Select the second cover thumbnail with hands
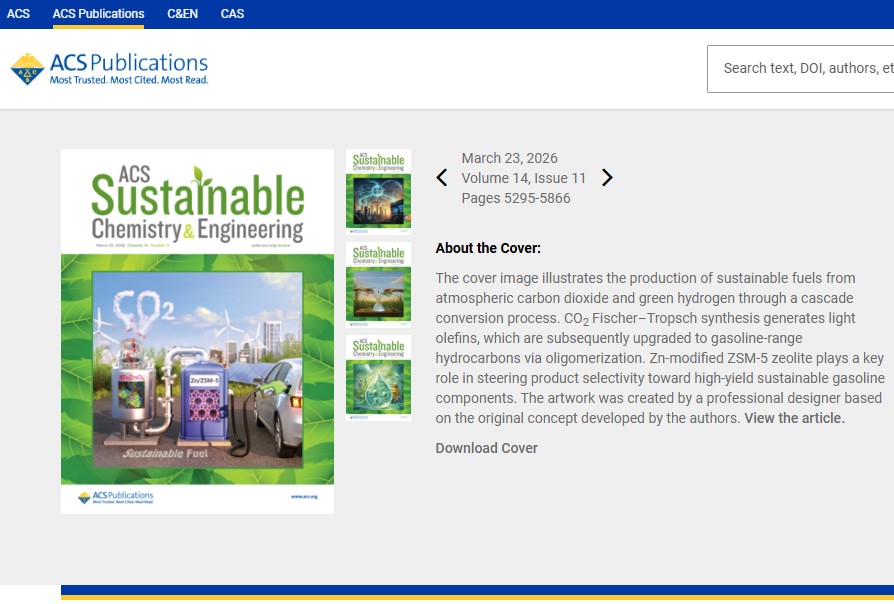Image resolution: width=894 pixels, height=604 pixels. 379,285
